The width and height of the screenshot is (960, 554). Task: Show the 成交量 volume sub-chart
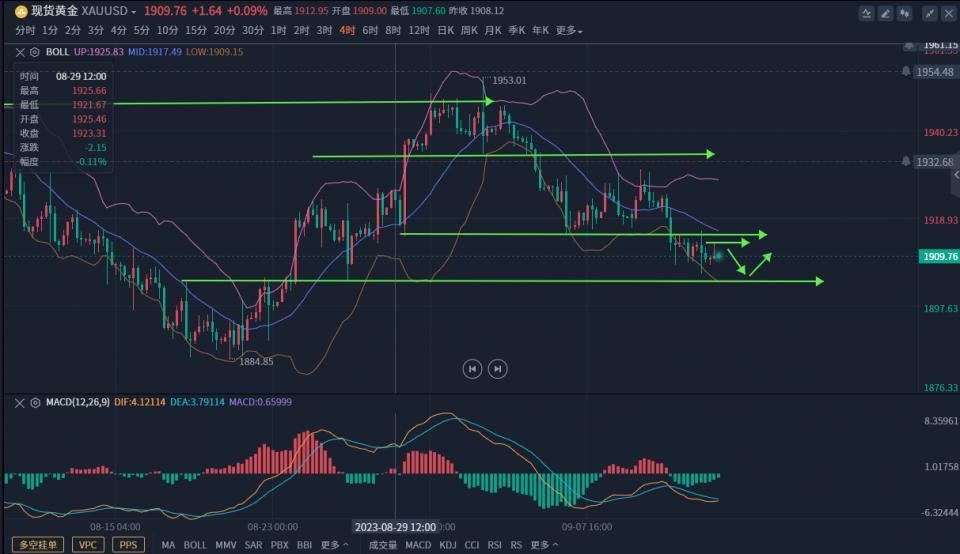pyautogui.click(x=383, y=545)
